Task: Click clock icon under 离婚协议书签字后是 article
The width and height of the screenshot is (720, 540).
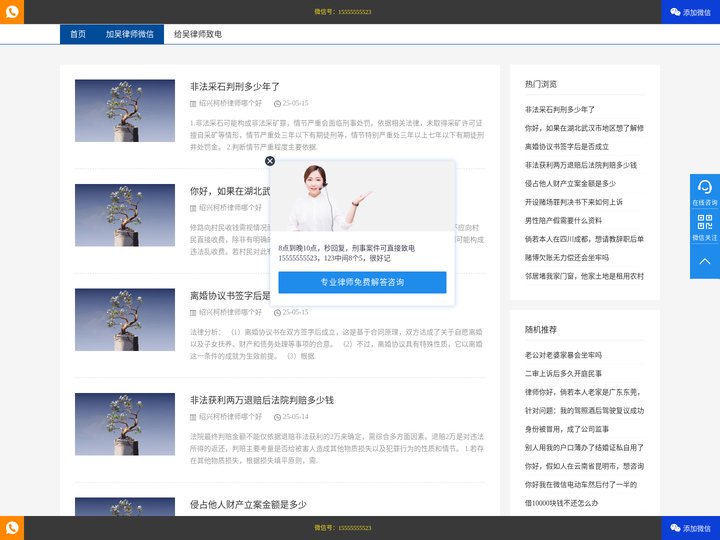Action: pyautogui.click(x=277, y=313)
